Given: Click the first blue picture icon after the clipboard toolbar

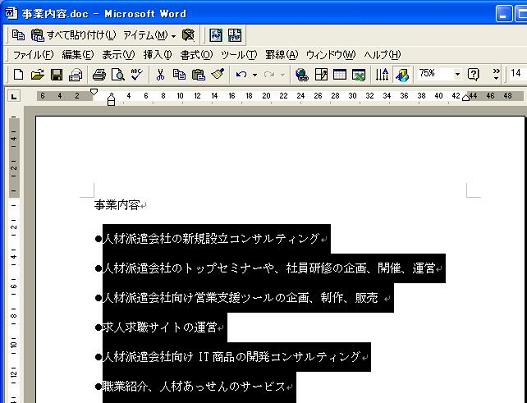Looking at the screenshot, I should (215, 35).
